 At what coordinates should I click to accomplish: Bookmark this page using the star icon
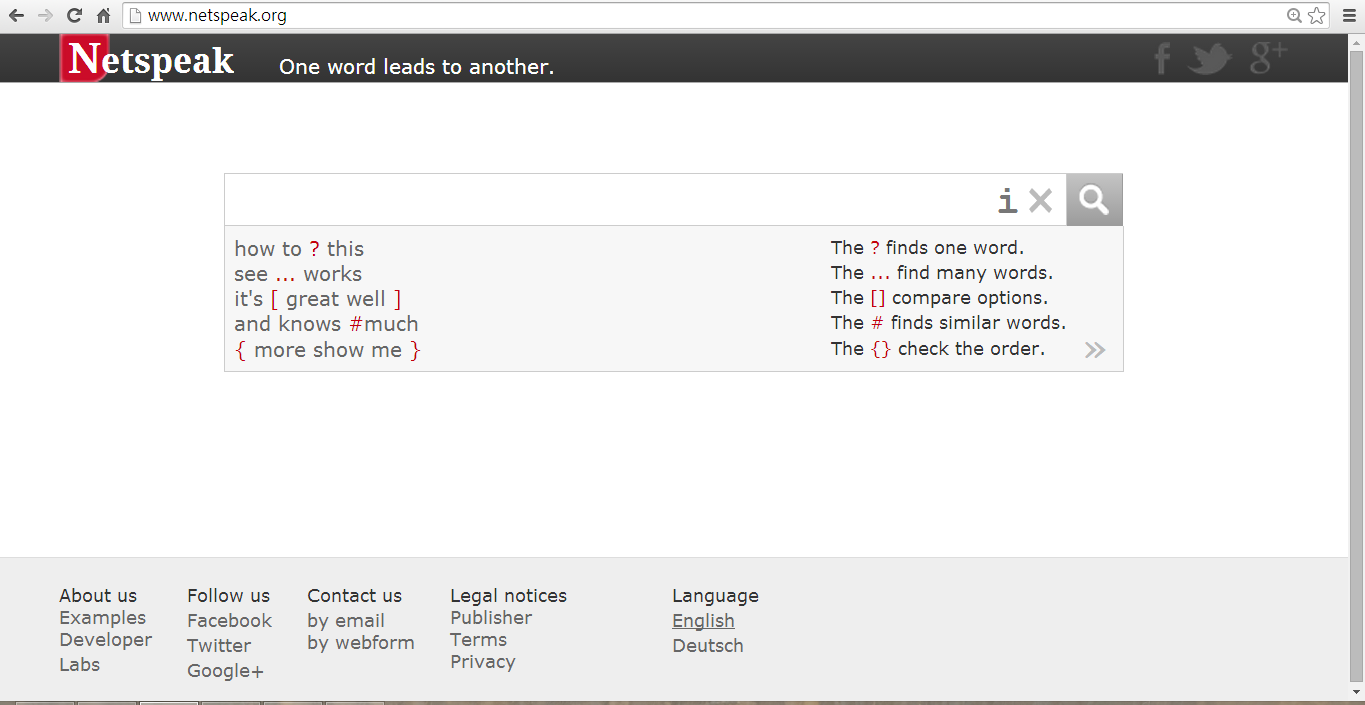pyautogui.click(x=1317, y=15)
